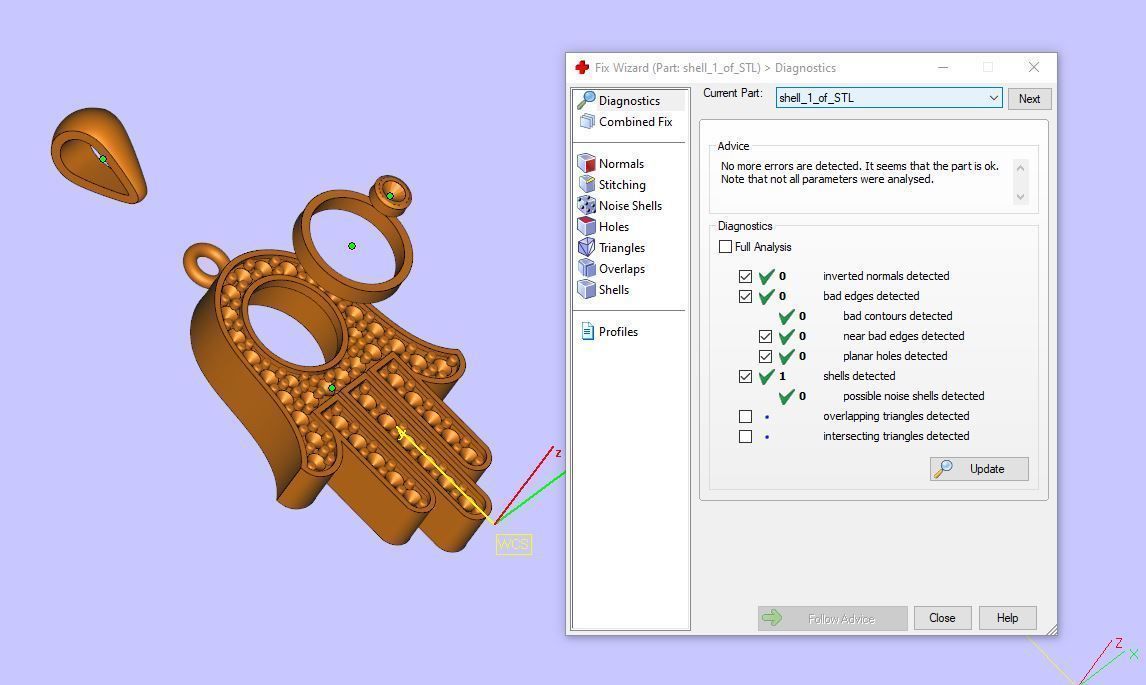Click the Shells cube icon

pyautogui.click(x=586, y=289)
